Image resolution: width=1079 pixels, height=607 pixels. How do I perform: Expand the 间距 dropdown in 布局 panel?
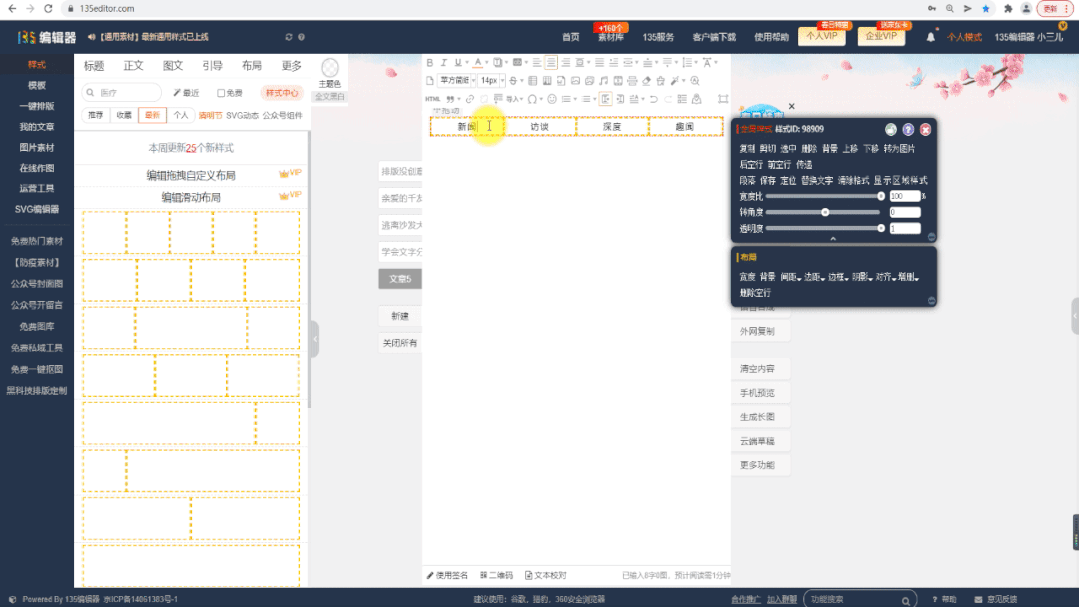tap(791, 277)
